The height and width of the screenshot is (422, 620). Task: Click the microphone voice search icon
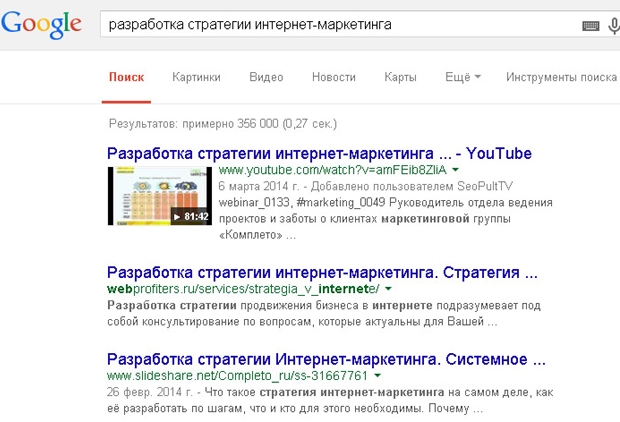point(614,26)
